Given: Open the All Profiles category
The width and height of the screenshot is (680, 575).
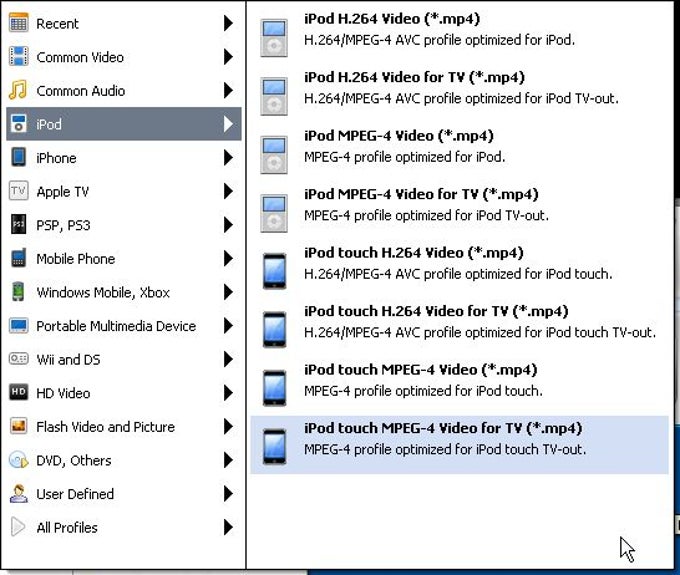Looking at the screenshot, I should [124, 527].
